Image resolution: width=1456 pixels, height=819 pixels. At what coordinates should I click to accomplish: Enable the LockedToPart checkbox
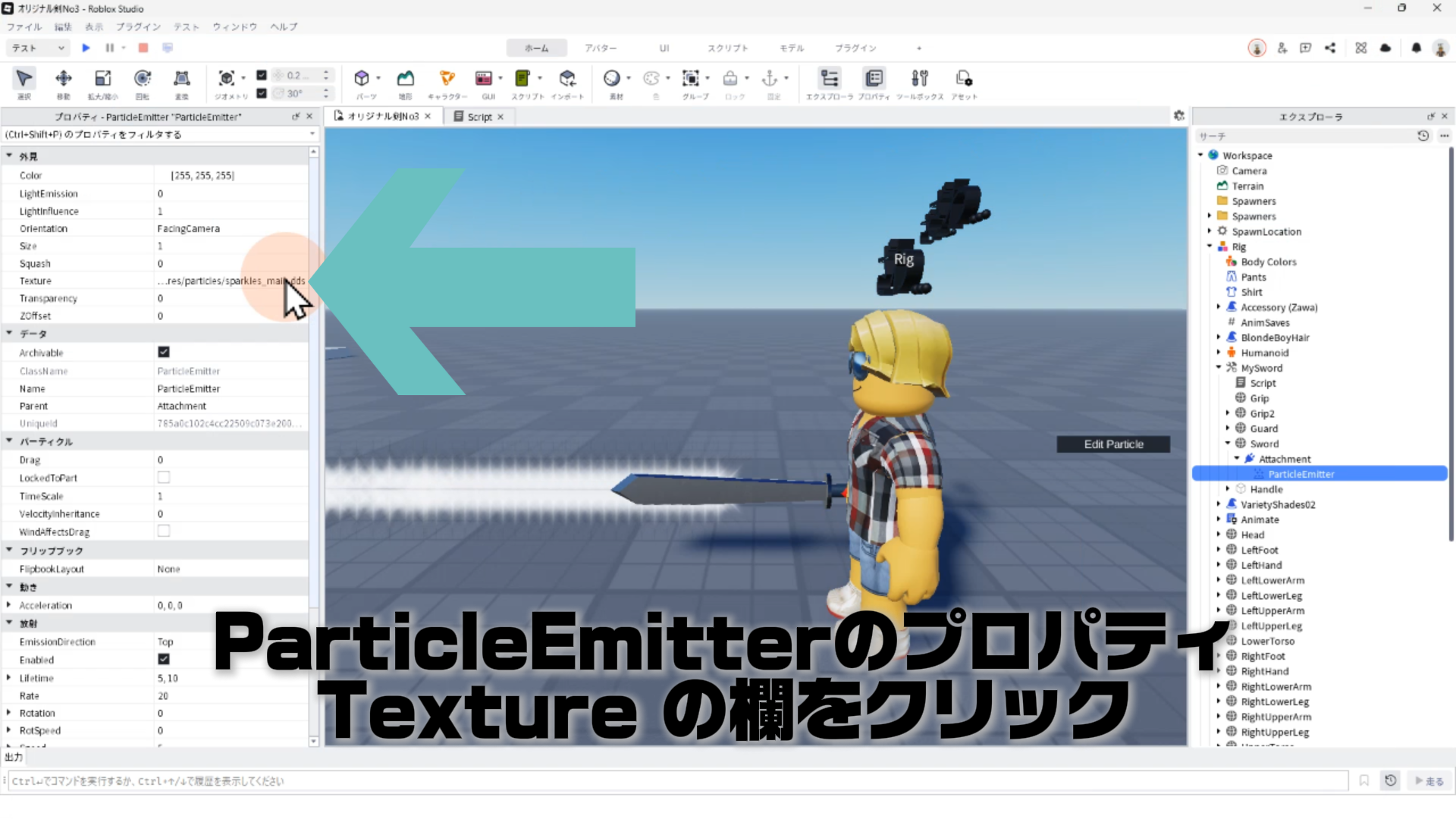coord(164,478)
